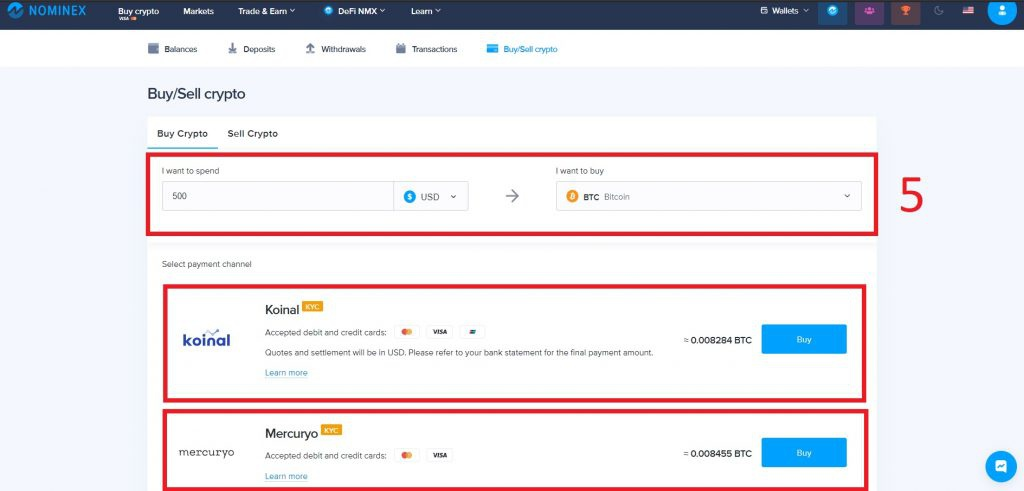This screenshot has width=1024, height=491.
Task: Click the Nominex logo
Action: pos(47,10)
